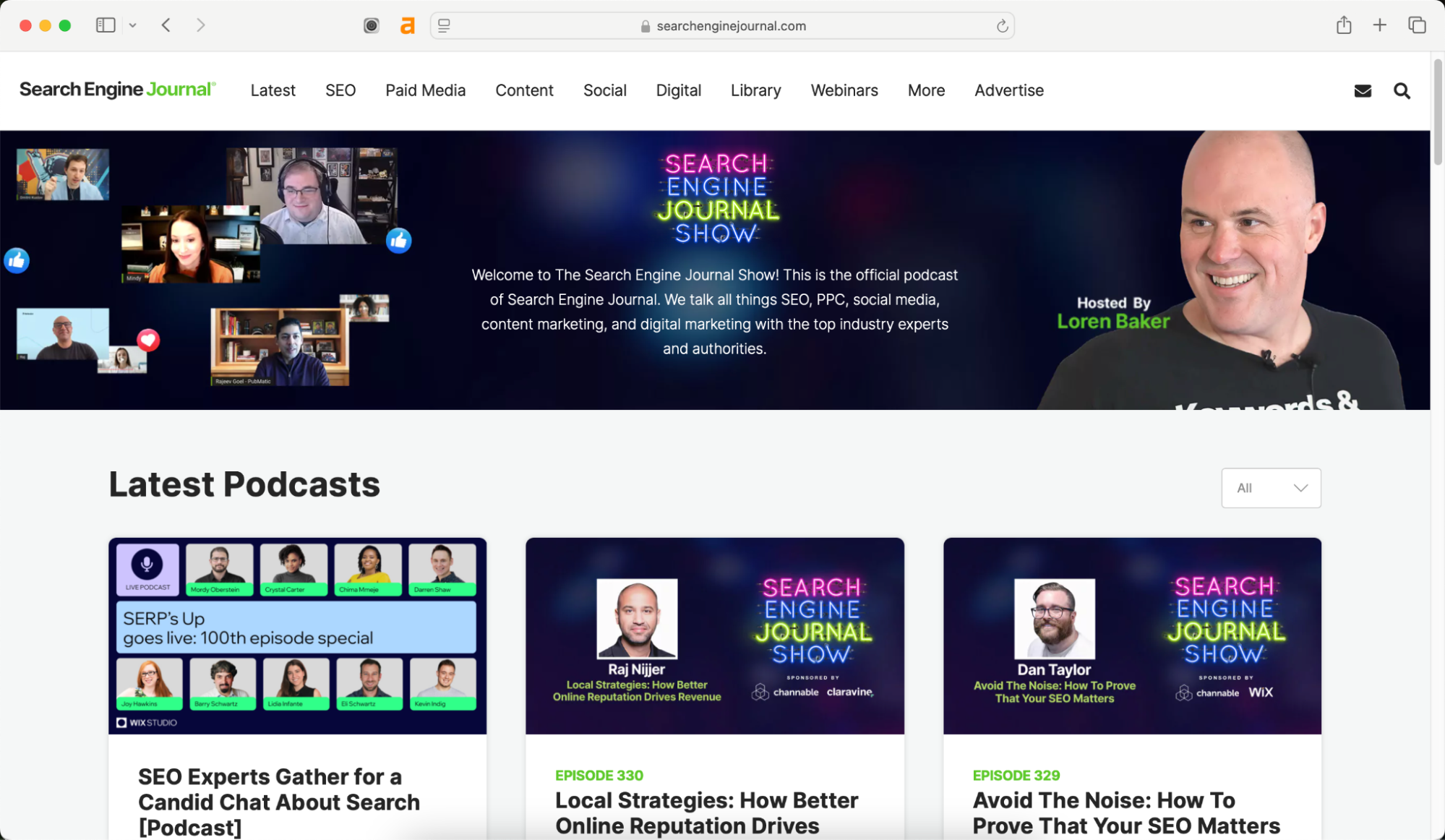Open the All podcasts filter dropdown
This screenshot has height=840, width=1445.
(1270, 488)
